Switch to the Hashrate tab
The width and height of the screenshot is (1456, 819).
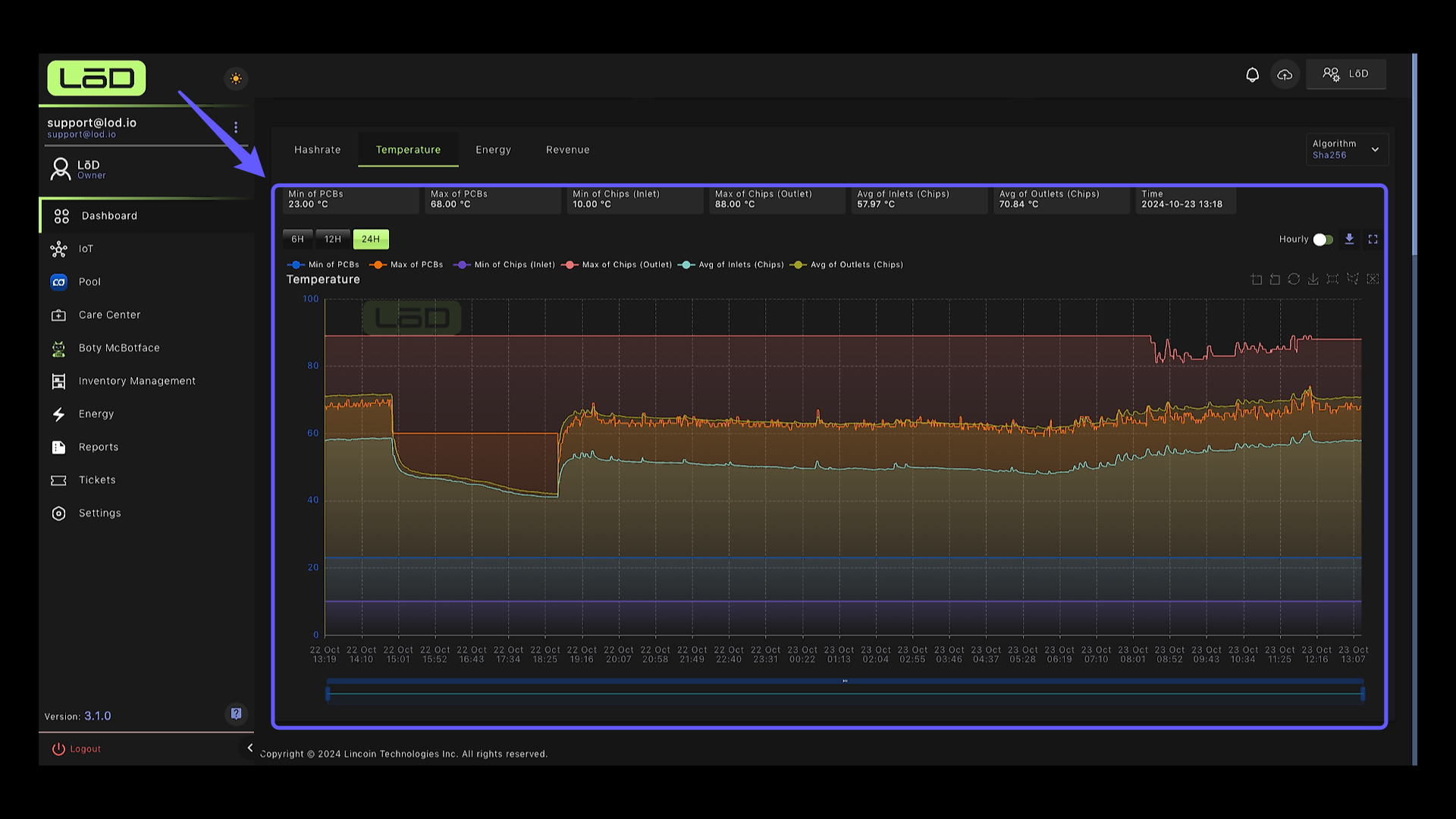317,150
